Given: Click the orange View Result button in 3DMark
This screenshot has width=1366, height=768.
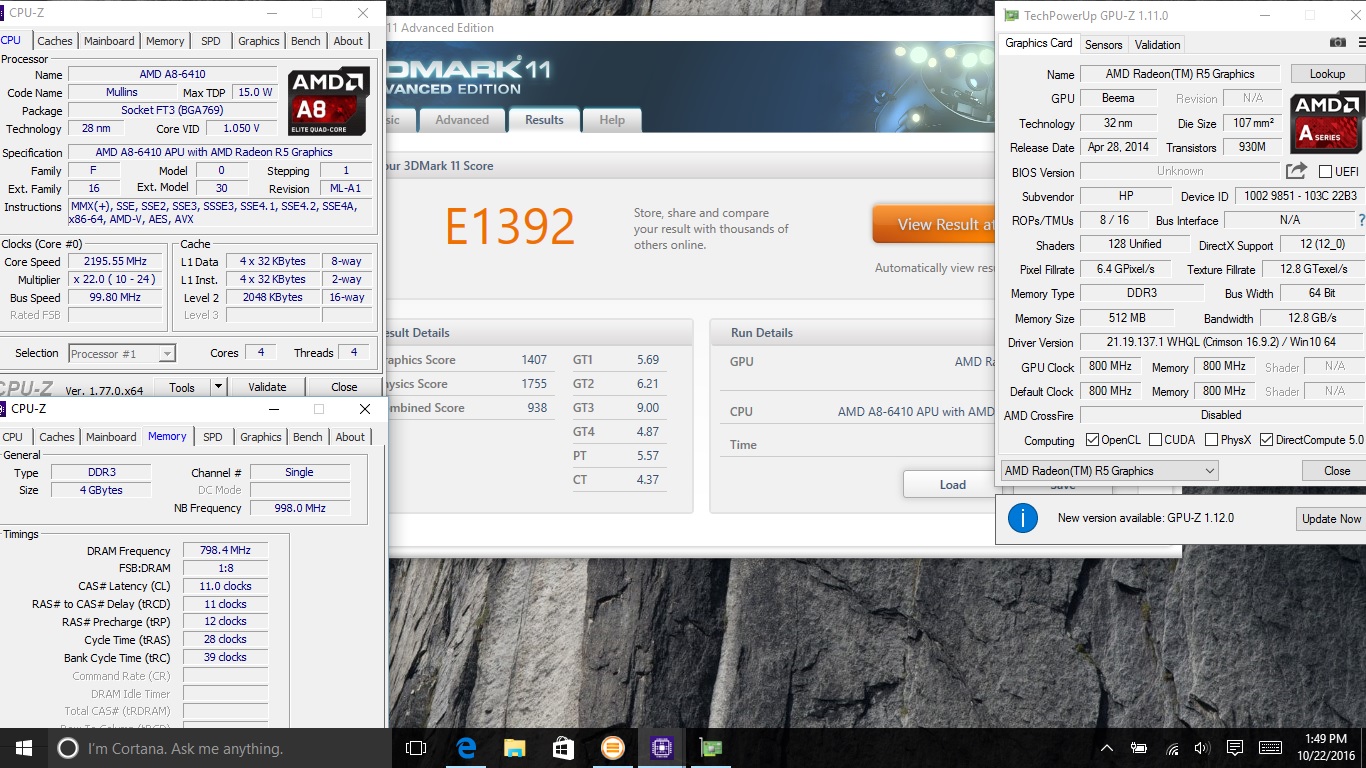Looking at the screenshot, I should point(935,224).
